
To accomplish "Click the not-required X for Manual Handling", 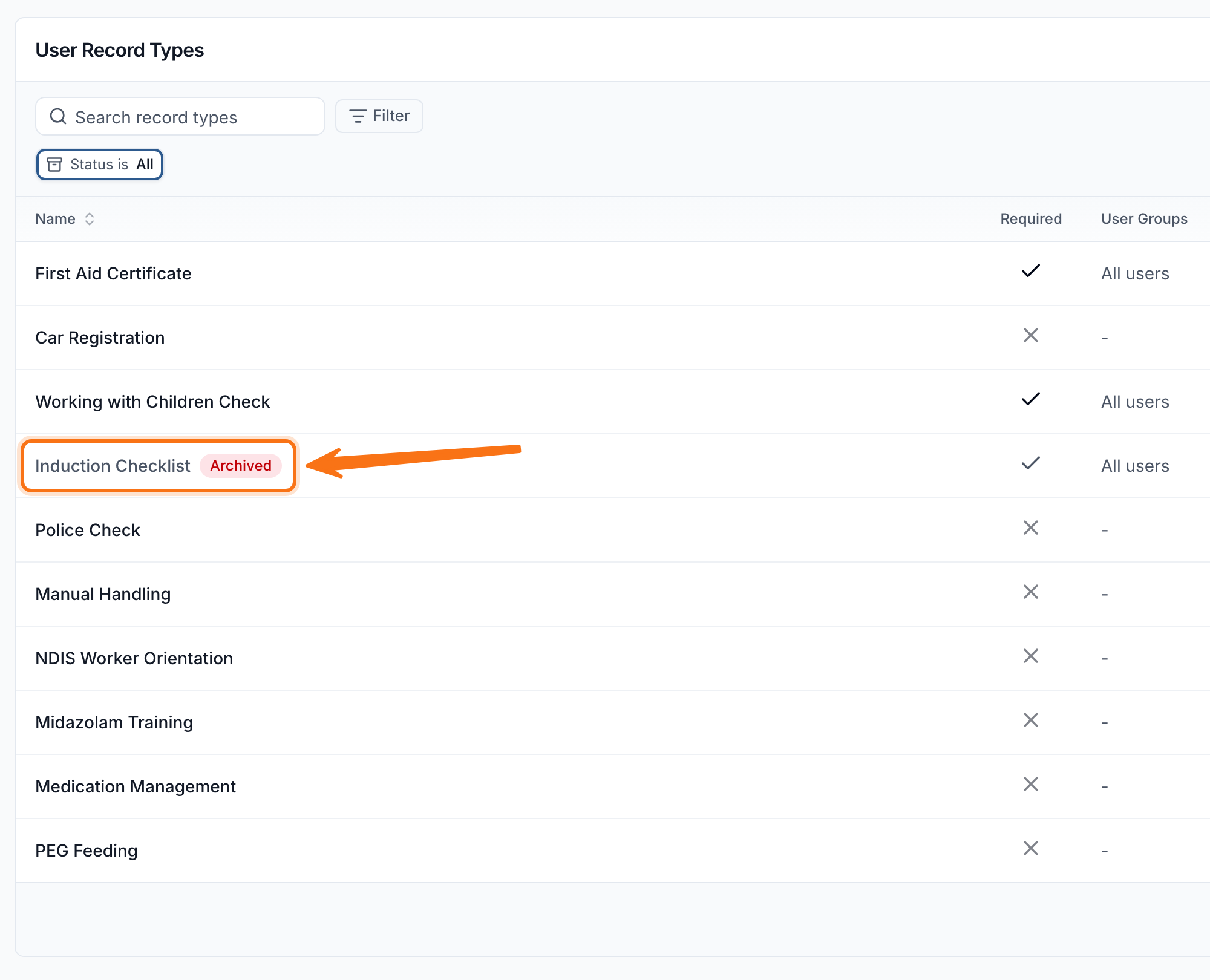I will pyautogui.click(x=1031, y=592).
